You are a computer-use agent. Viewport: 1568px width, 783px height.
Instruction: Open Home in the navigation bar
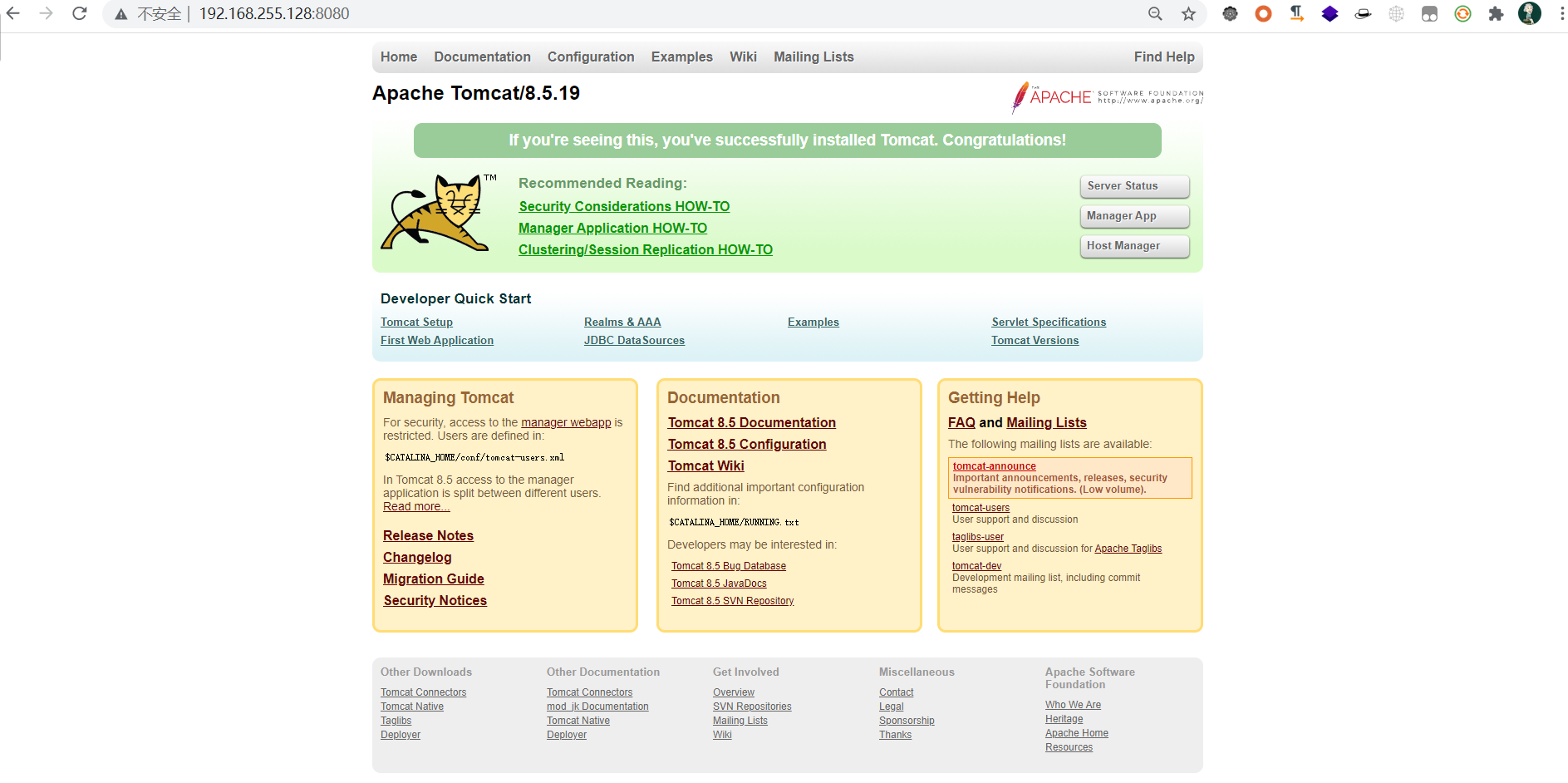[399, 57]
